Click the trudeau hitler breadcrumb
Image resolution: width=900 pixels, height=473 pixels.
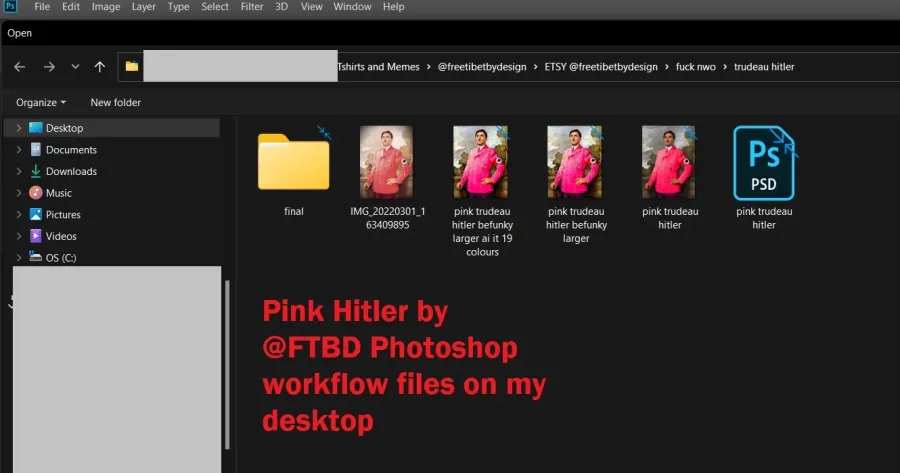(x=764, y=67)
